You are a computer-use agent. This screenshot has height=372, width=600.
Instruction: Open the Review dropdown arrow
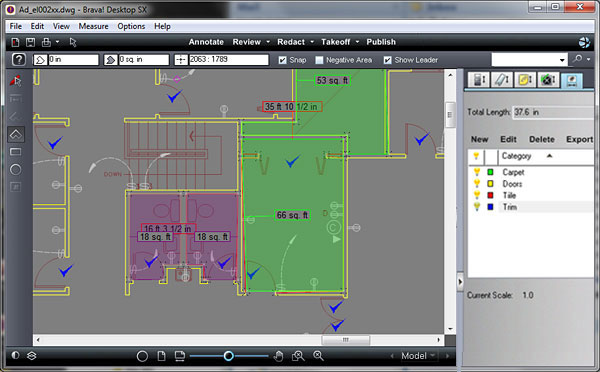[x=268, y=42]
